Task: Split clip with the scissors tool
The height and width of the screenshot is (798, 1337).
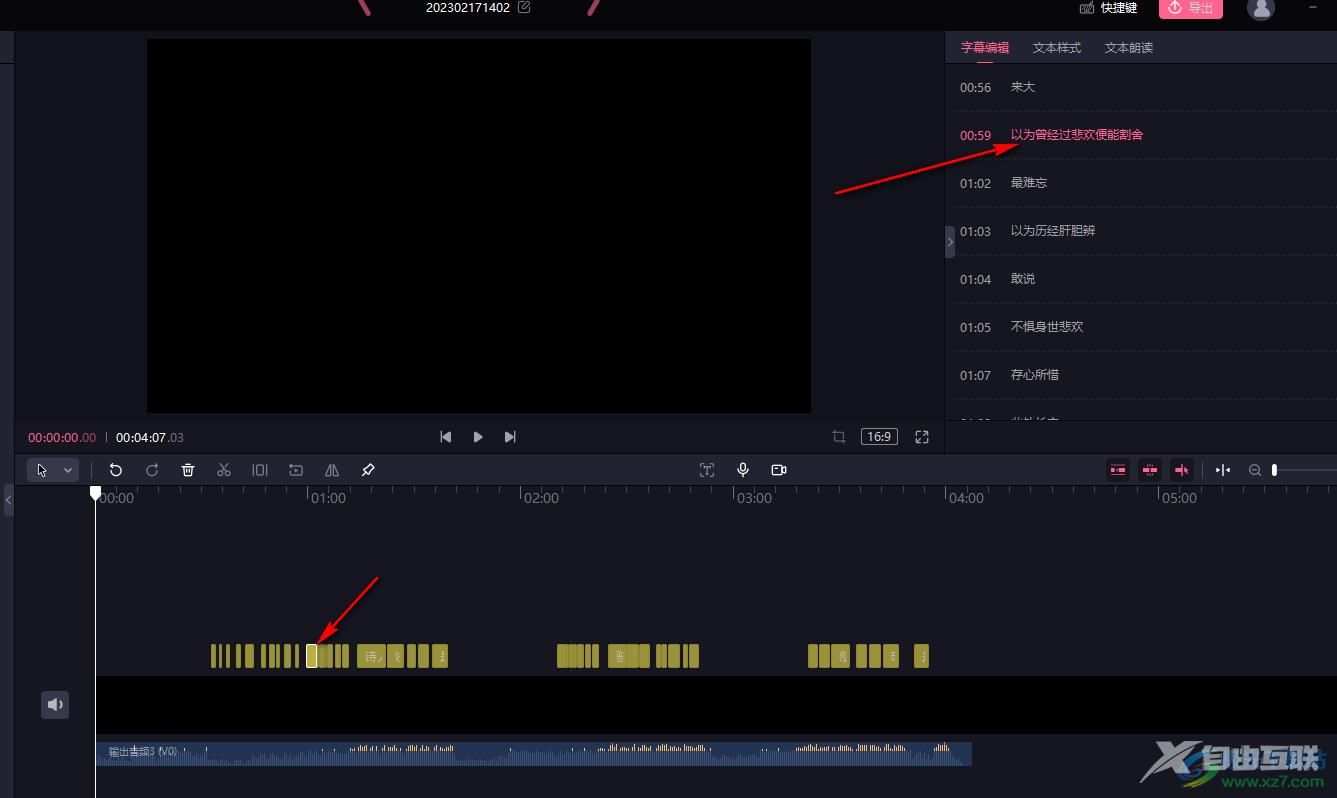Action: (224, 470)
